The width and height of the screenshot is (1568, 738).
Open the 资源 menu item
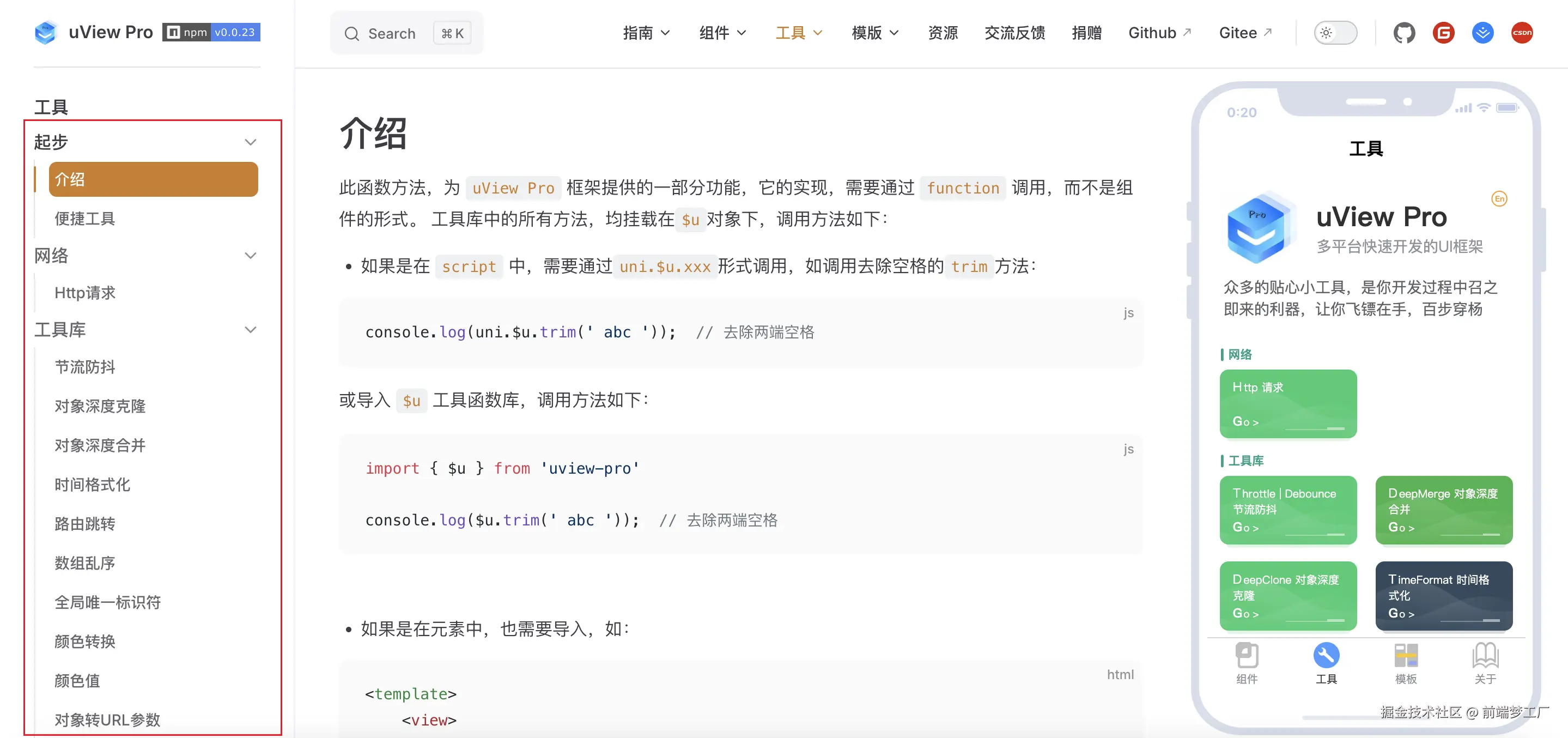coord(942,33)
